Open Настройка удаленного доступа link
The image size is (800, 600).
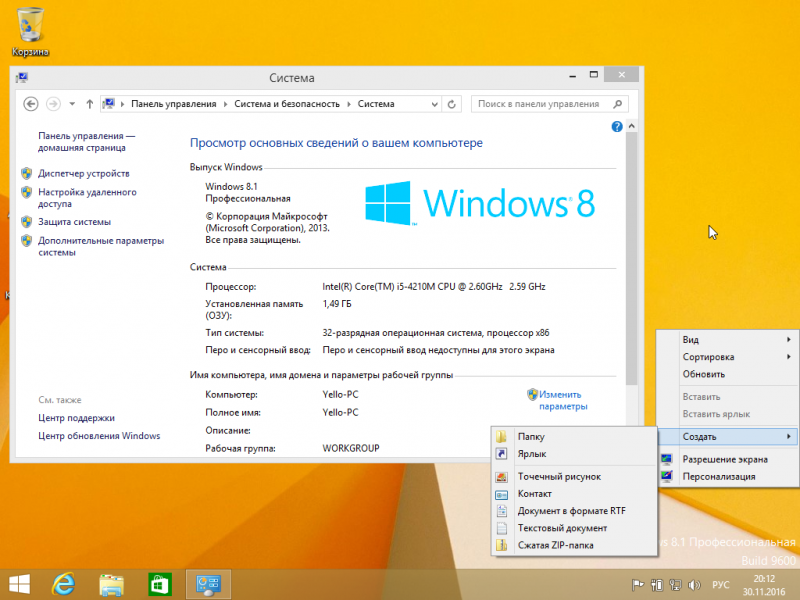point(87,198)
